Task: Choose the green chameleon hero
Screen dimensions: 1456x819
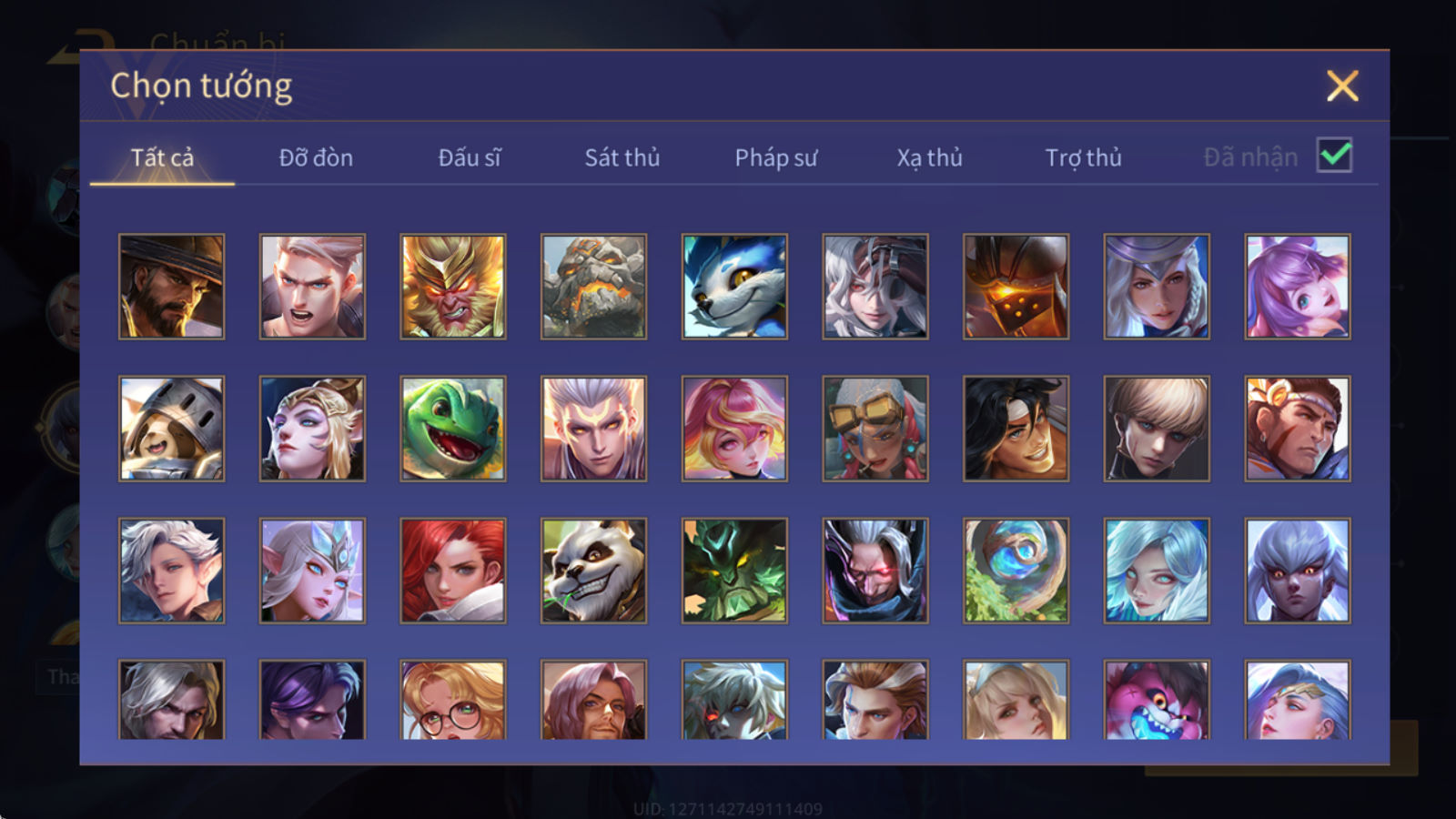Action: click(453, 429)
